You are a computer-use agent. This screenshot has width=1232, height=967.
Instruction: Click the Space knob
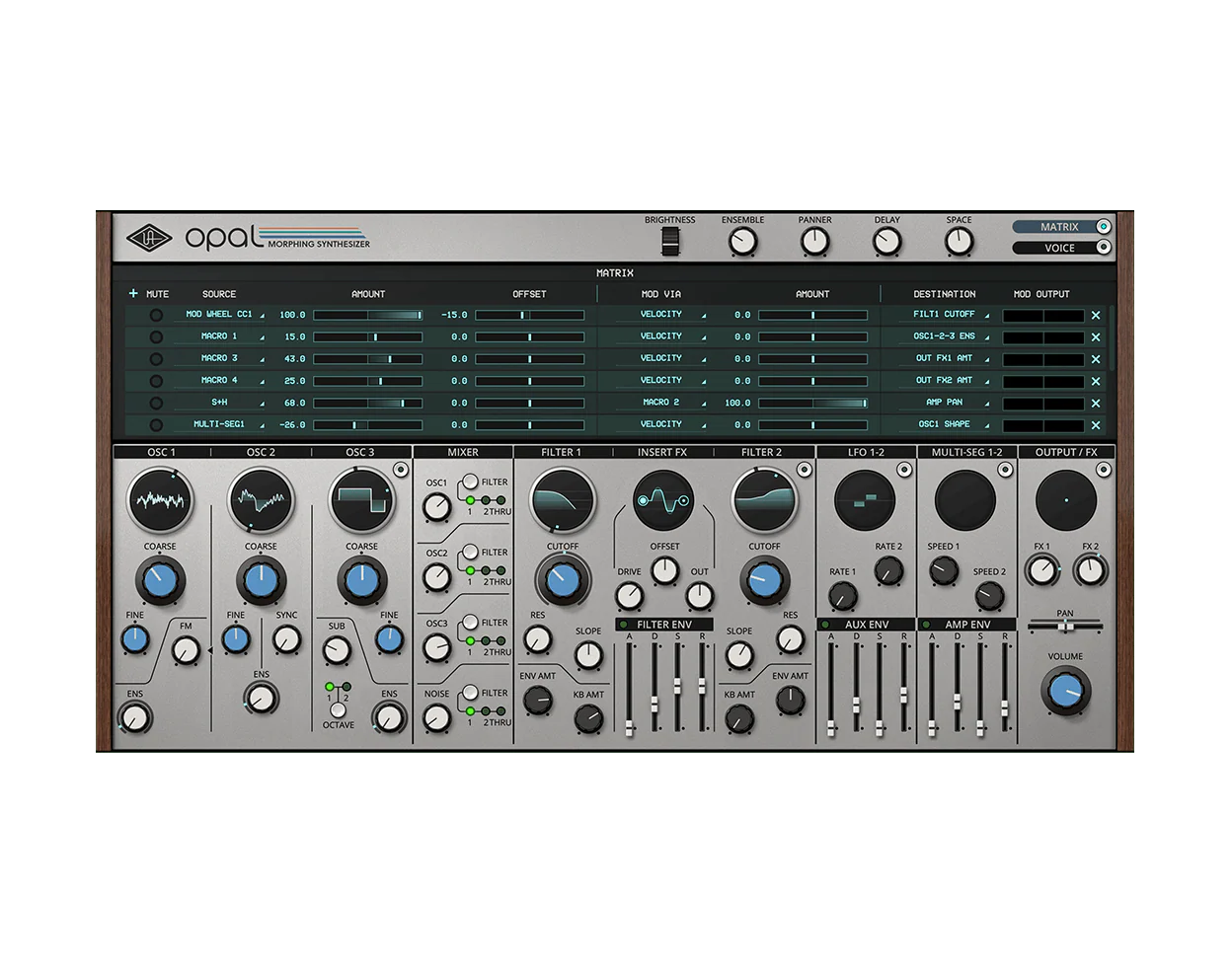tap(959, 241)
